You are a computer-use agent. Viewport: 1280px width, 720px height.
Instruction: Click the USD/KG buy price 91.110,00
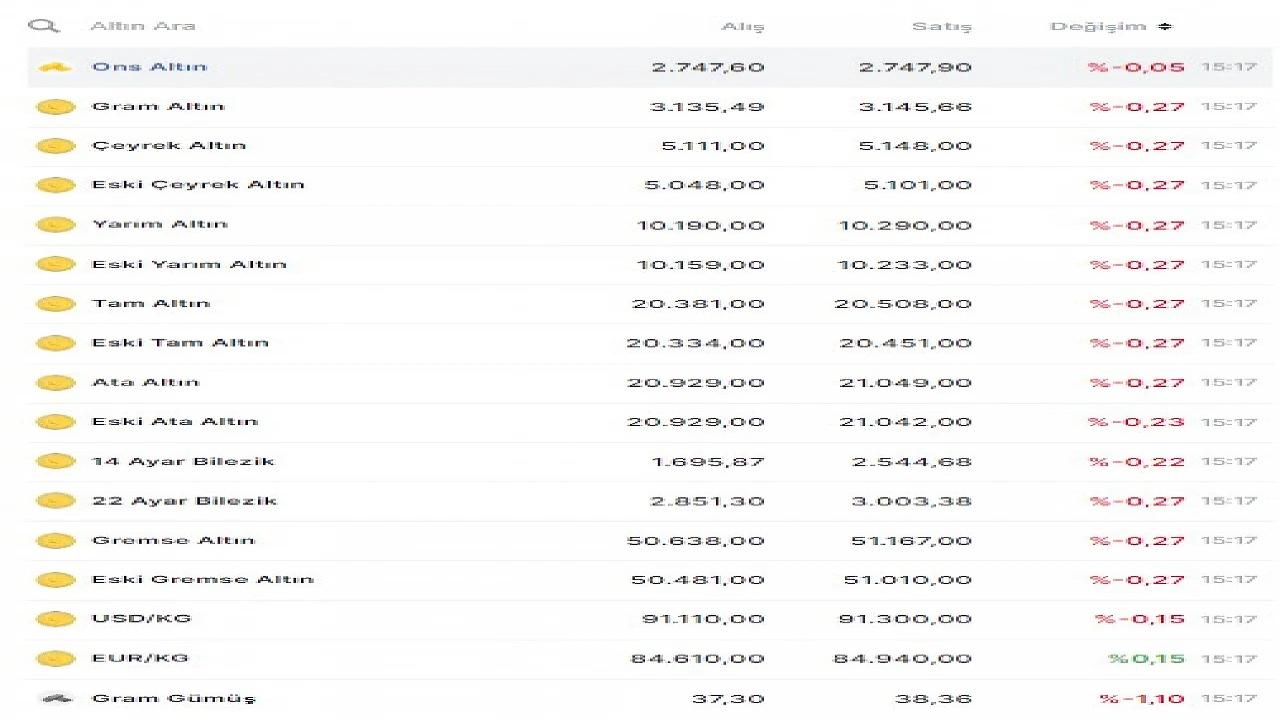pos(703,620)
